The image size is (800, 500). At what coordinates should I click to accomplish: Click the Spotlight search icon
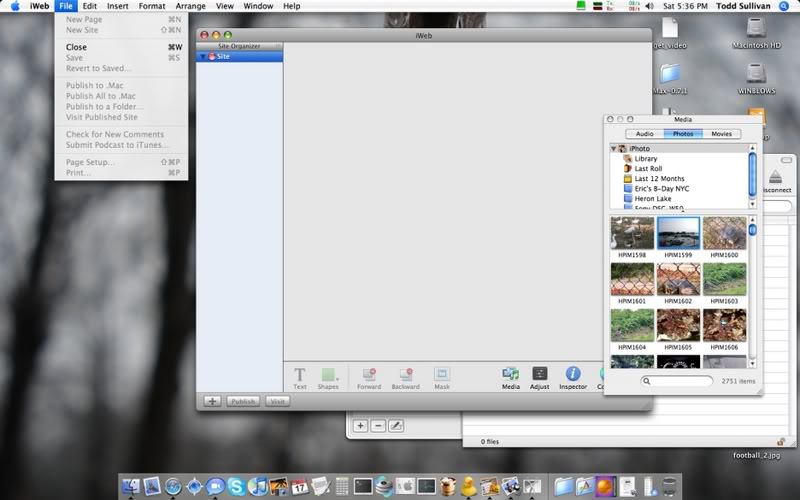pyautogui.click(x=784, y=6)
